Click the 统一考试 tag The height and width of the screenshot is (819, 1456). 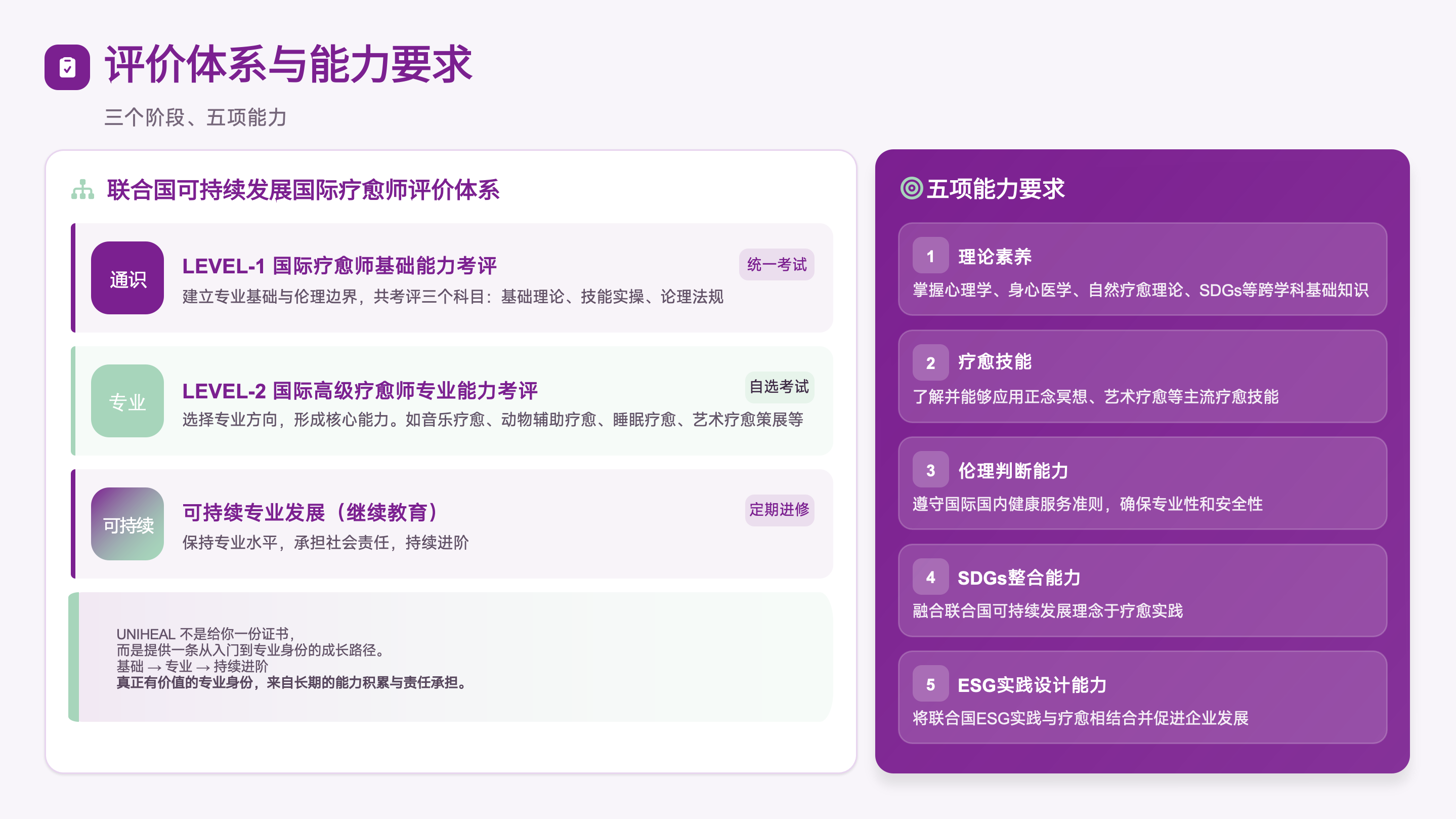pos(777,264)
